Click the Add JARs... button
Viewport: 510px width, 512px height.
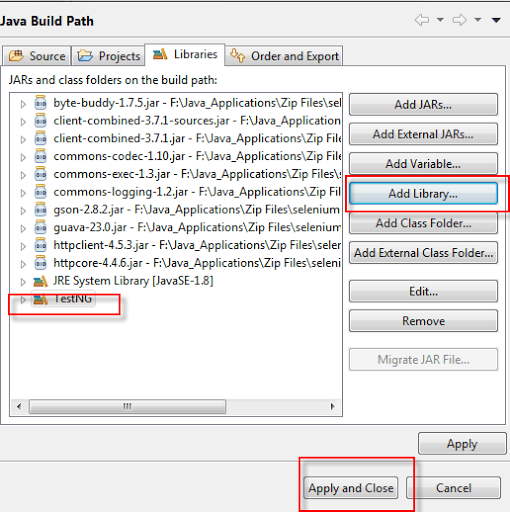tap(423, 105)
